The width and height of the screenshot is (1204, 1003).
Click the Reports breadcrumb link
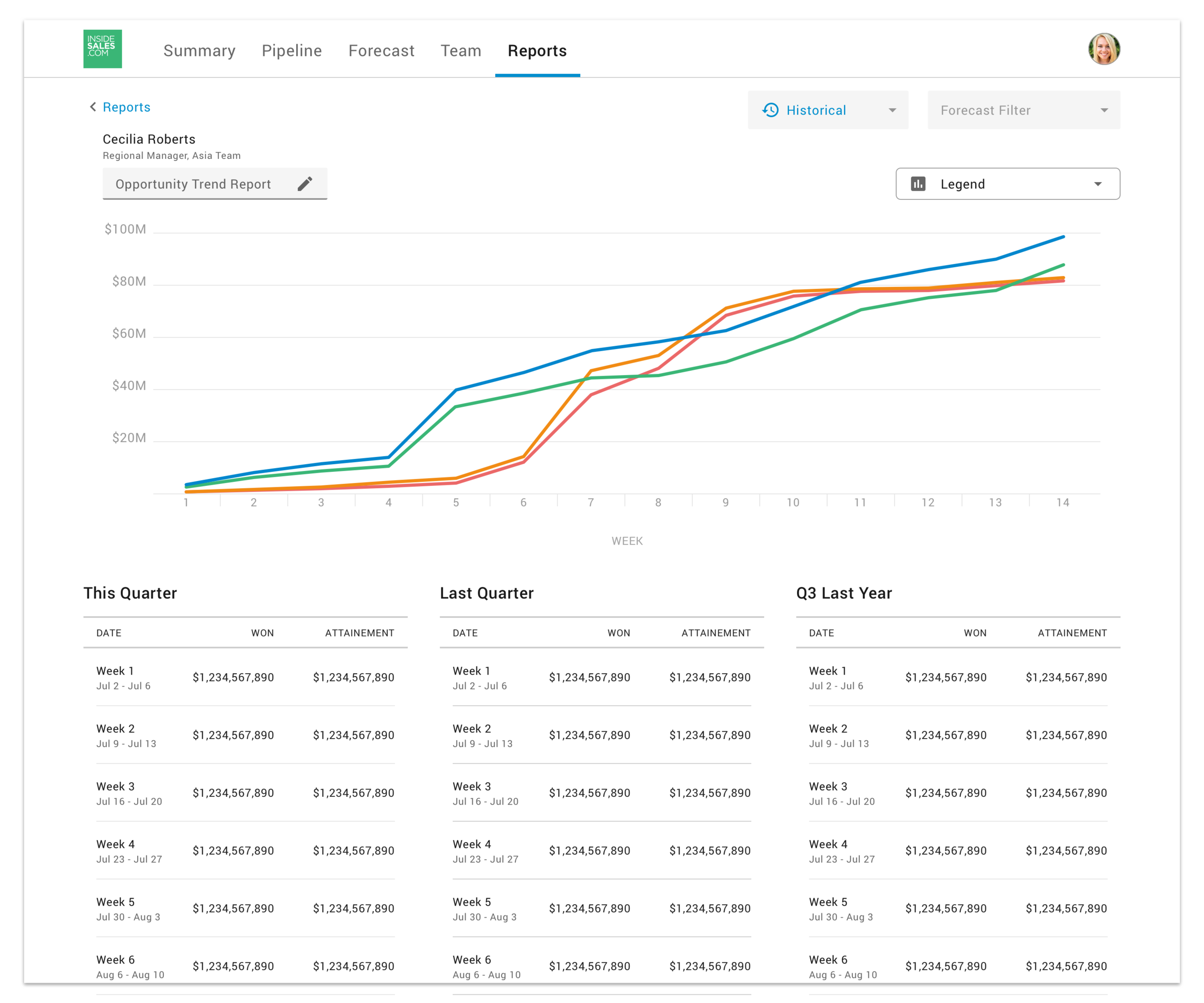tap(127, 107)
